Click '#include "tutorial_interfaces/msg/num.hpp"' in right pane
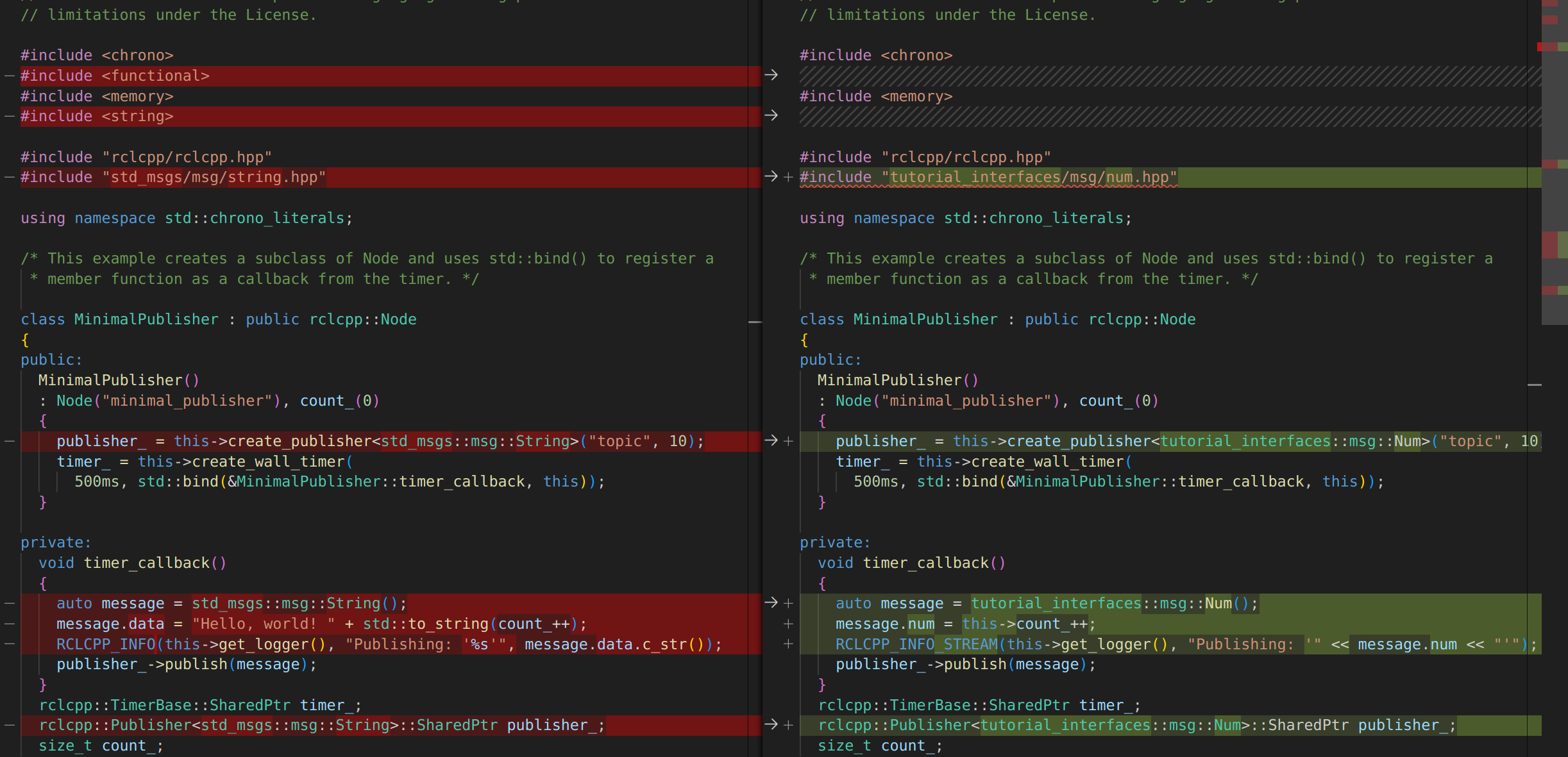 coord(988,177)
